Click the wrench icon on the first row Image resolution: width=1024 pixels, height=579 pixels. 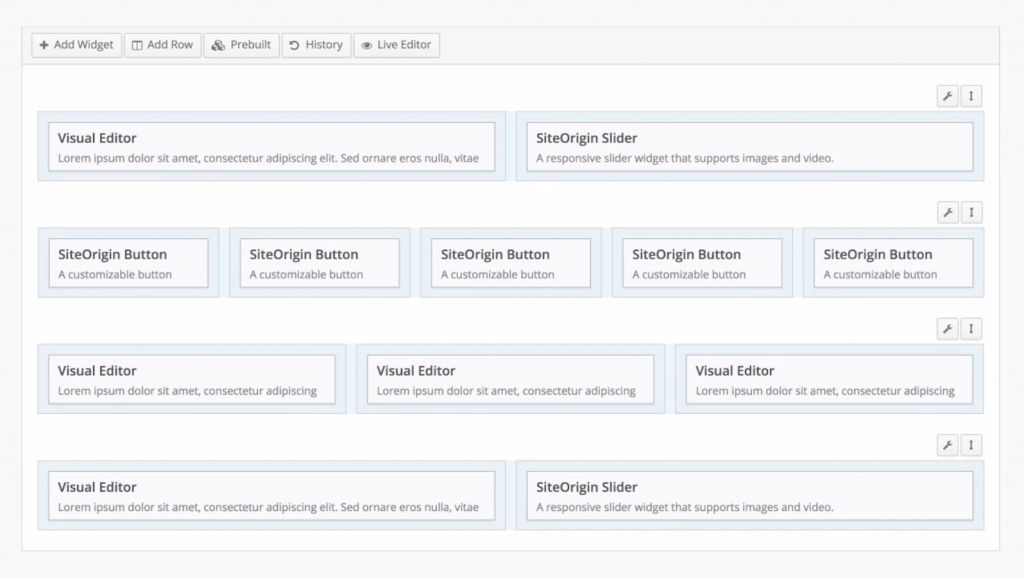pyautogui.click(x=947, y=96)
